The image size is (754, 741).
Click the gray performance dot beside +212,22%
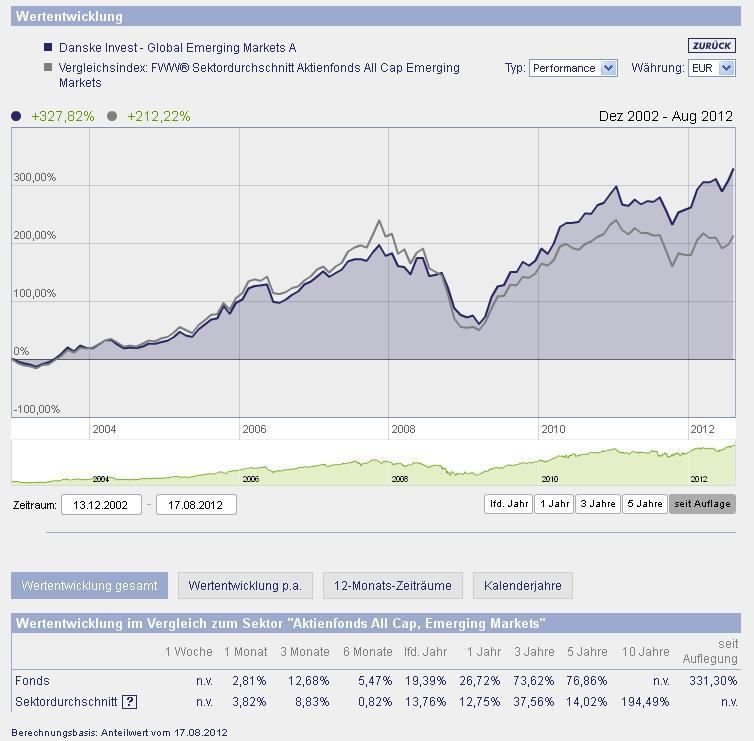pyautogui.click(x=111, y=116)
